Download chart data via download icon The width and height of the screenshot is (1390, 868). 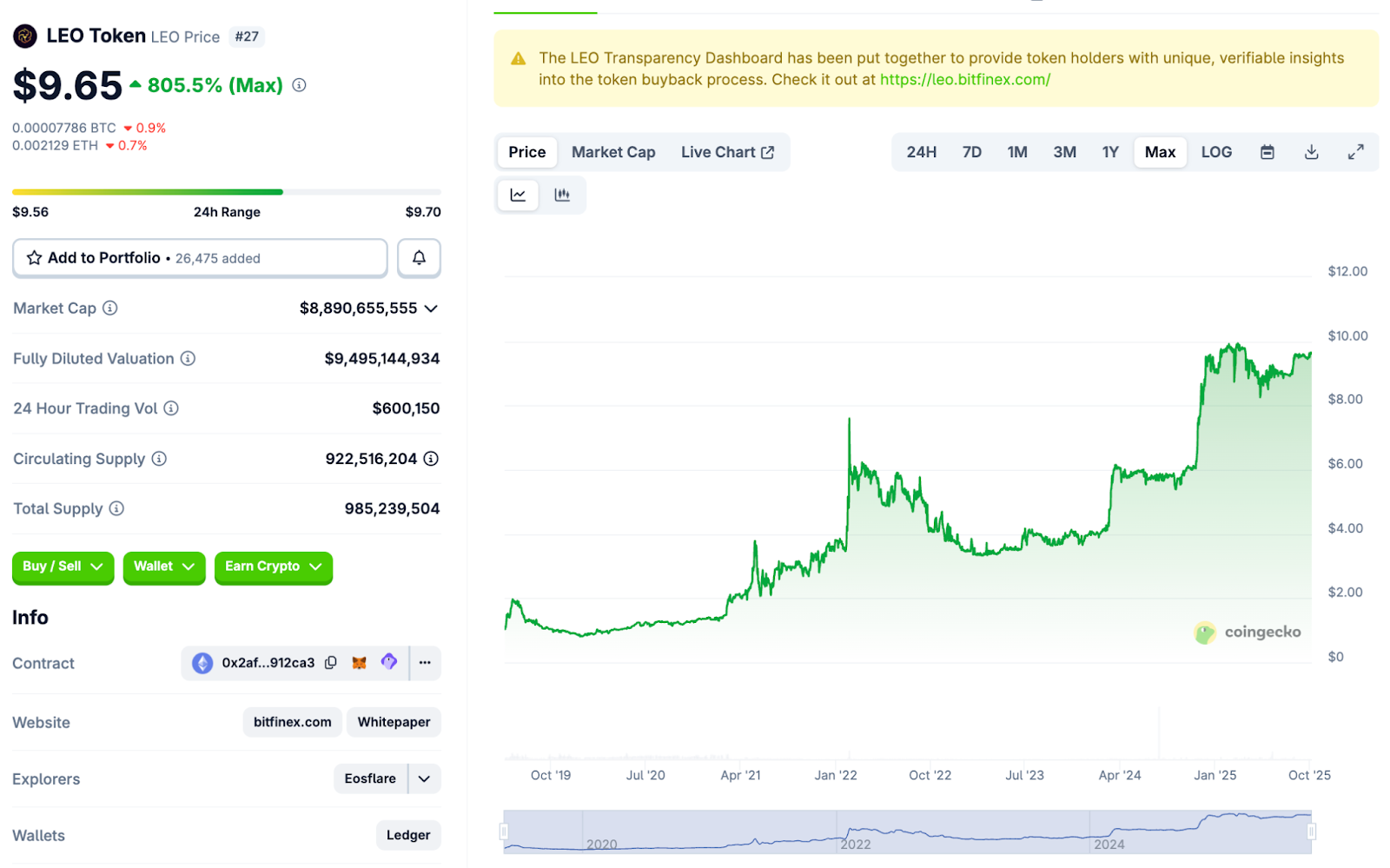1312,152
